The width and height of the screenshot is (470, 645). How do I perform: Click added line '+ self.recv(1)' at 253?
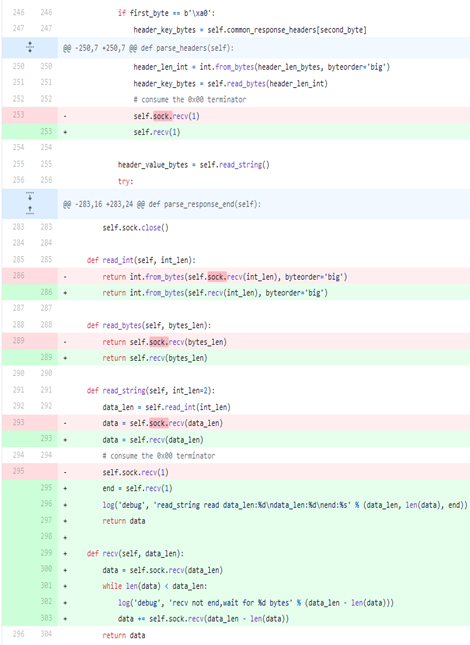[157, 132]
